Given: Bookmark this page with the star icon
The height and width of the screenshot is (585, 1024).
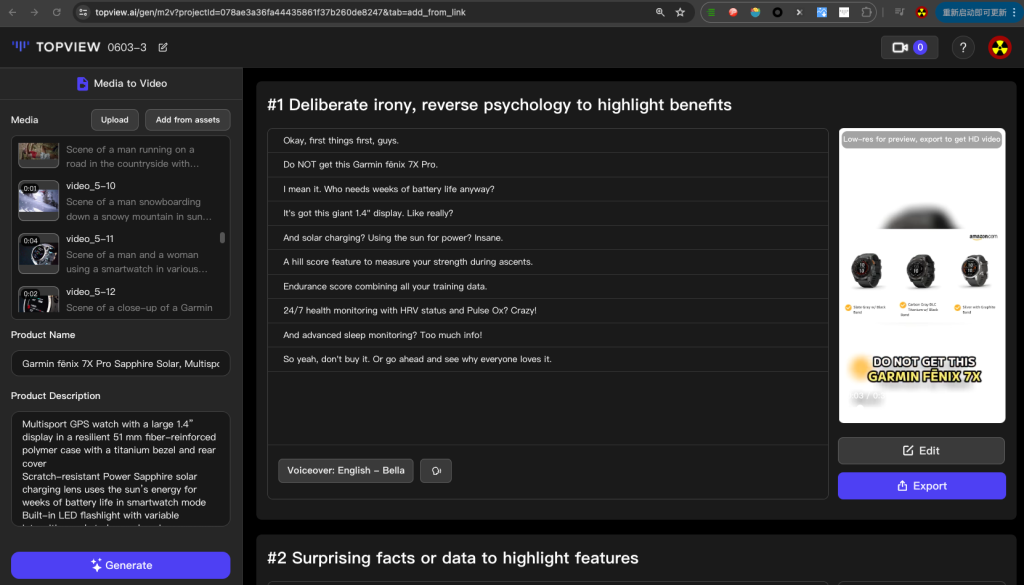Looking at the screenshot, I should pyautogui.click(x=680, y=12).
